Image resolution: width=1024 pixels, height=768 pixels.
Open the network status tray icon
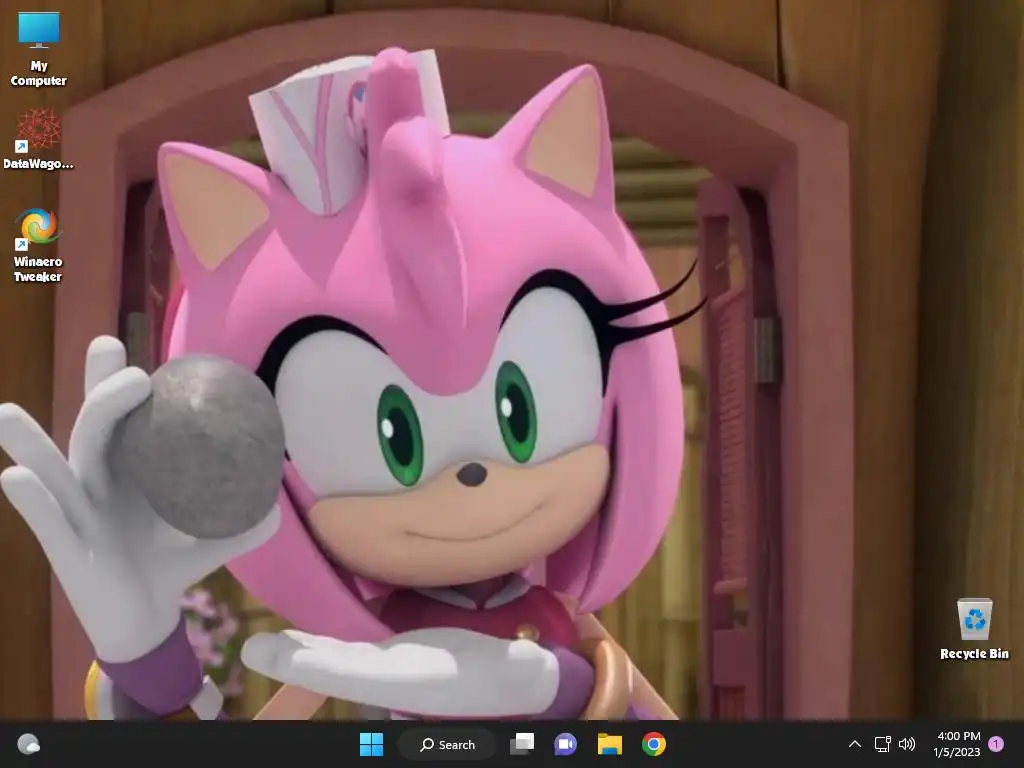pyautogui.click(x=882, y=744)
